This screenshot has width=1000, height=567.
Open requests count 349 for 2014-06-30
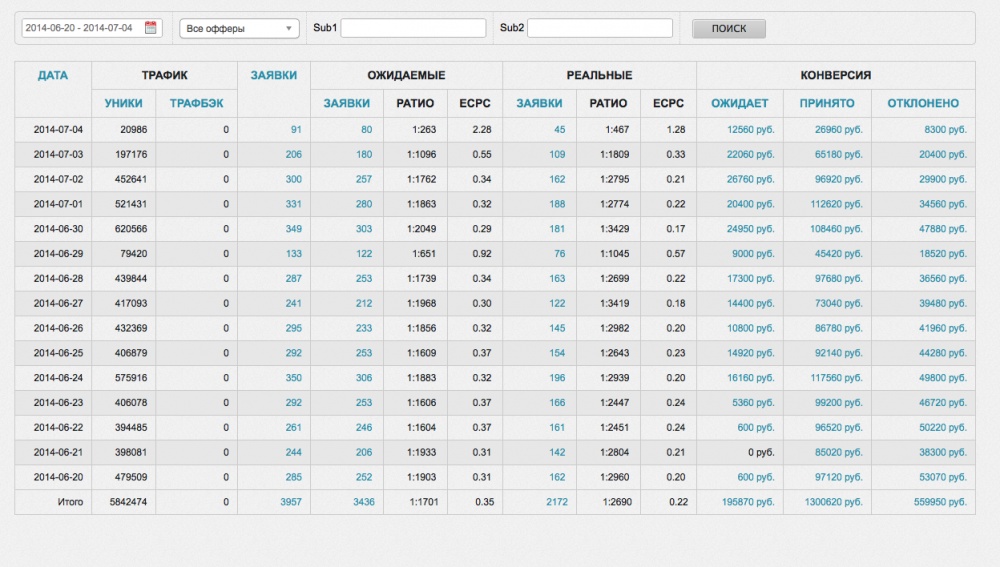293,229
